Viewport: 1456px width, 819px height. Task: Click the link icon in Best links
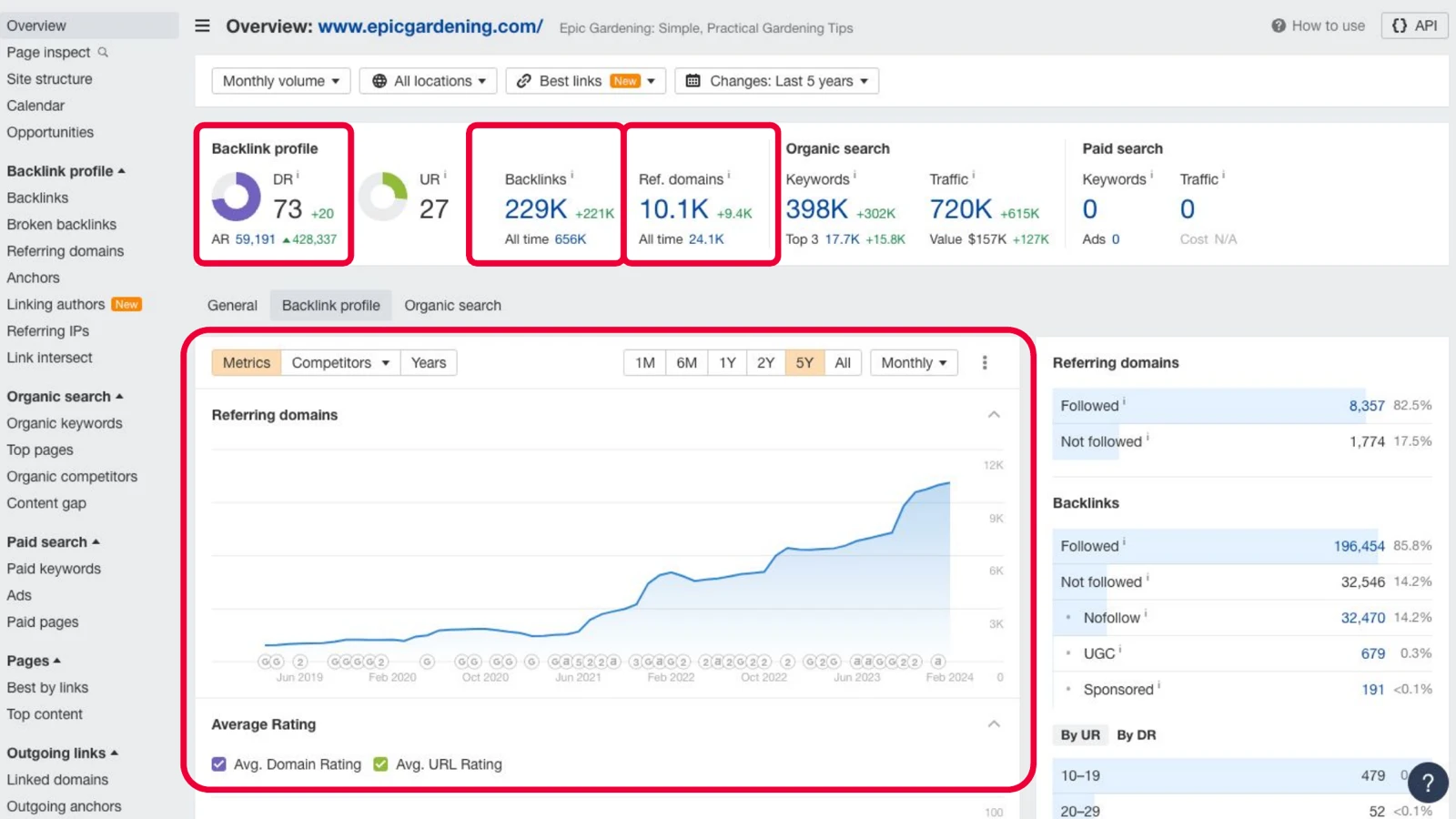click(x=524, y=81)
